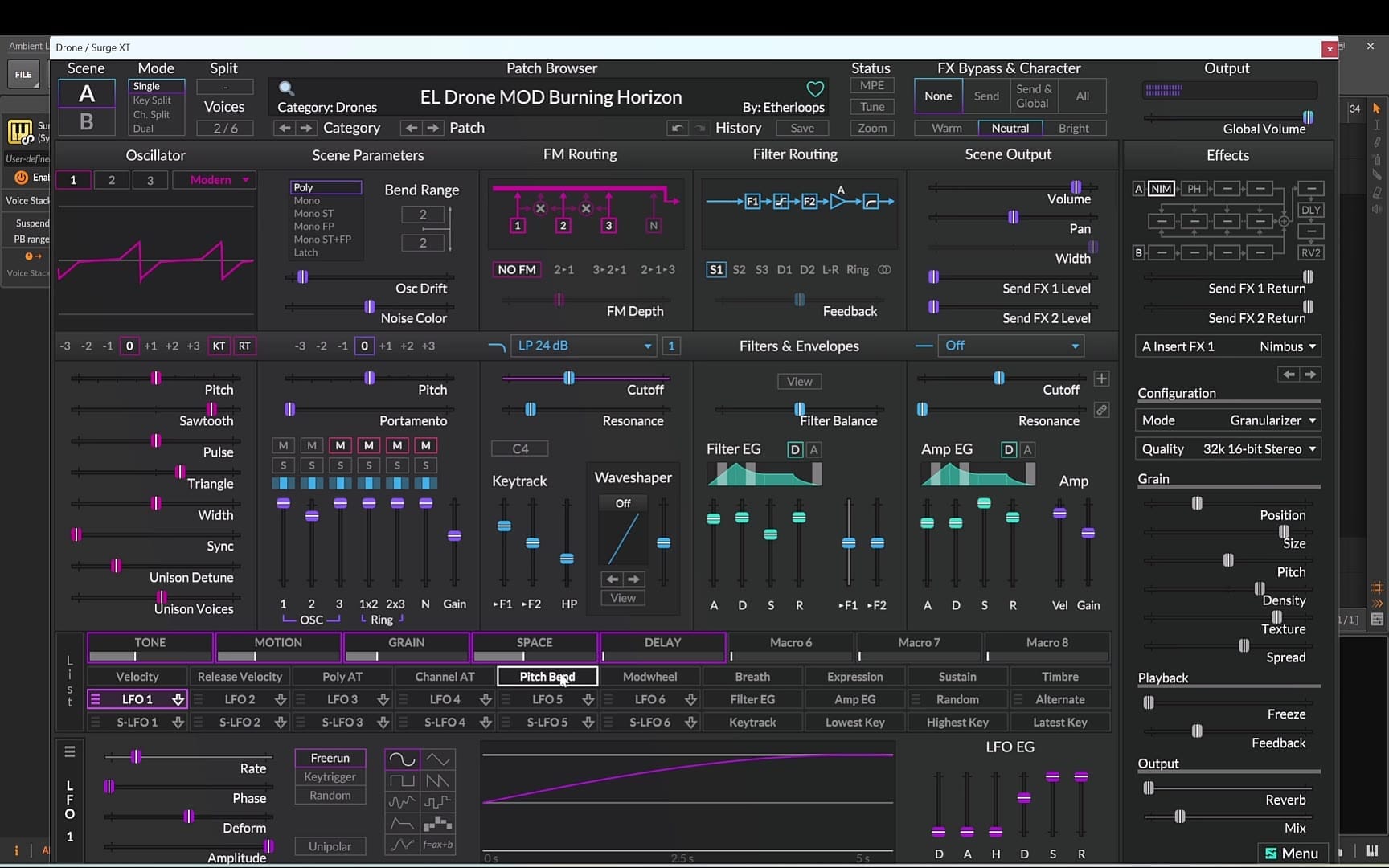Screen dimensions: 1389x868
Task: Open the Nimbus insert FX dropdown
Action: point(1227,346)
